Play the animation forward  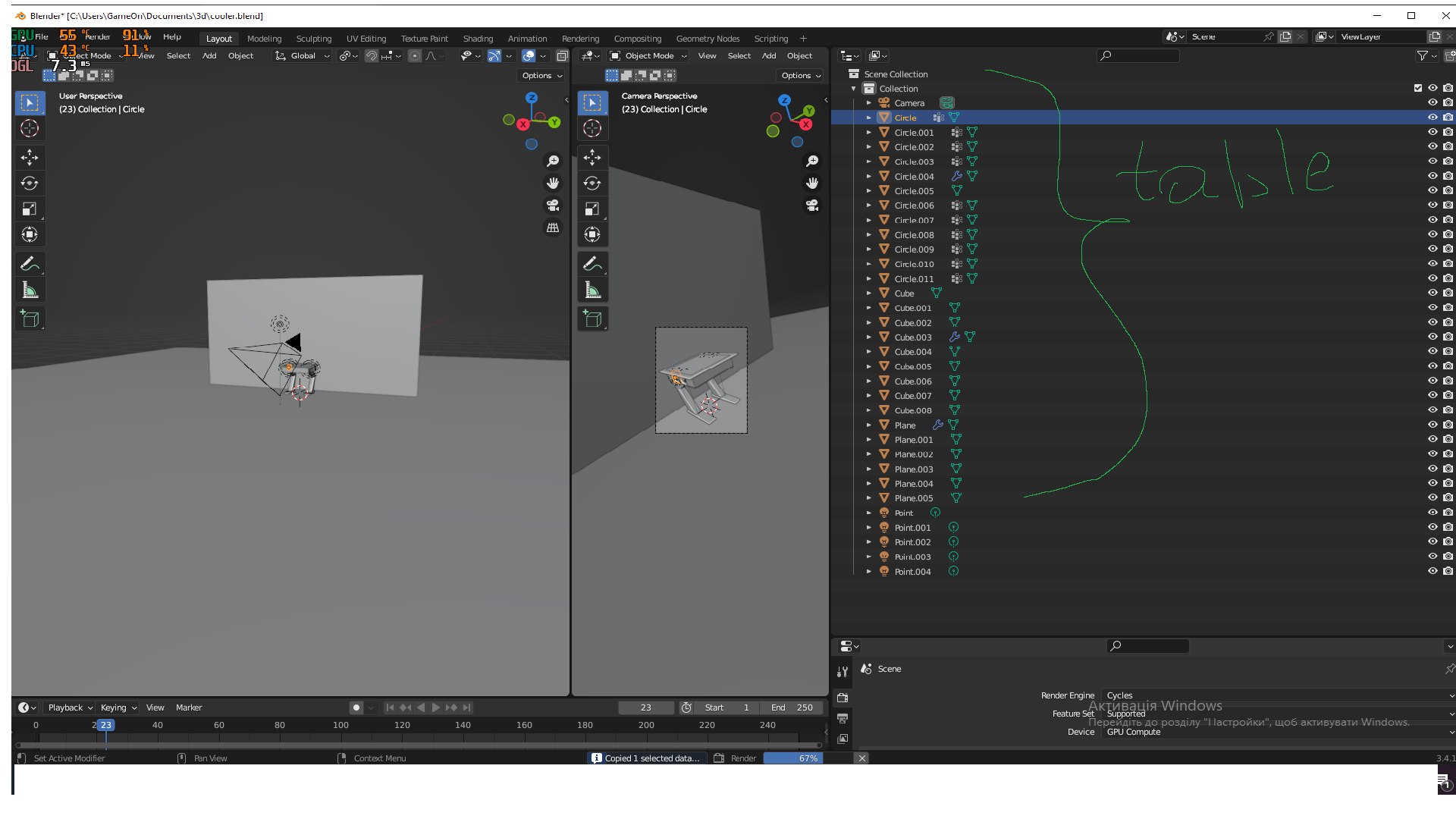436,708
